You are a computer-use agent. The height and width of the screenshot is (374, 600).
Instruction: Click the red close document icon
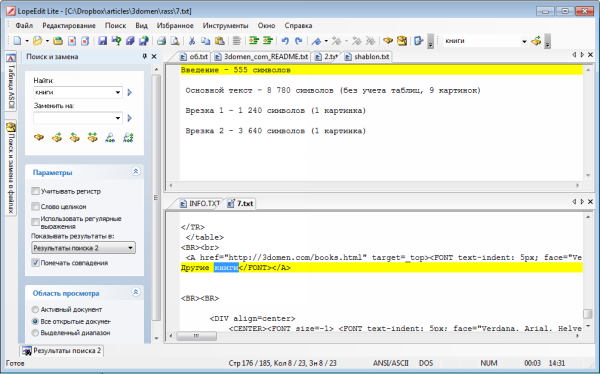(72, 41)
